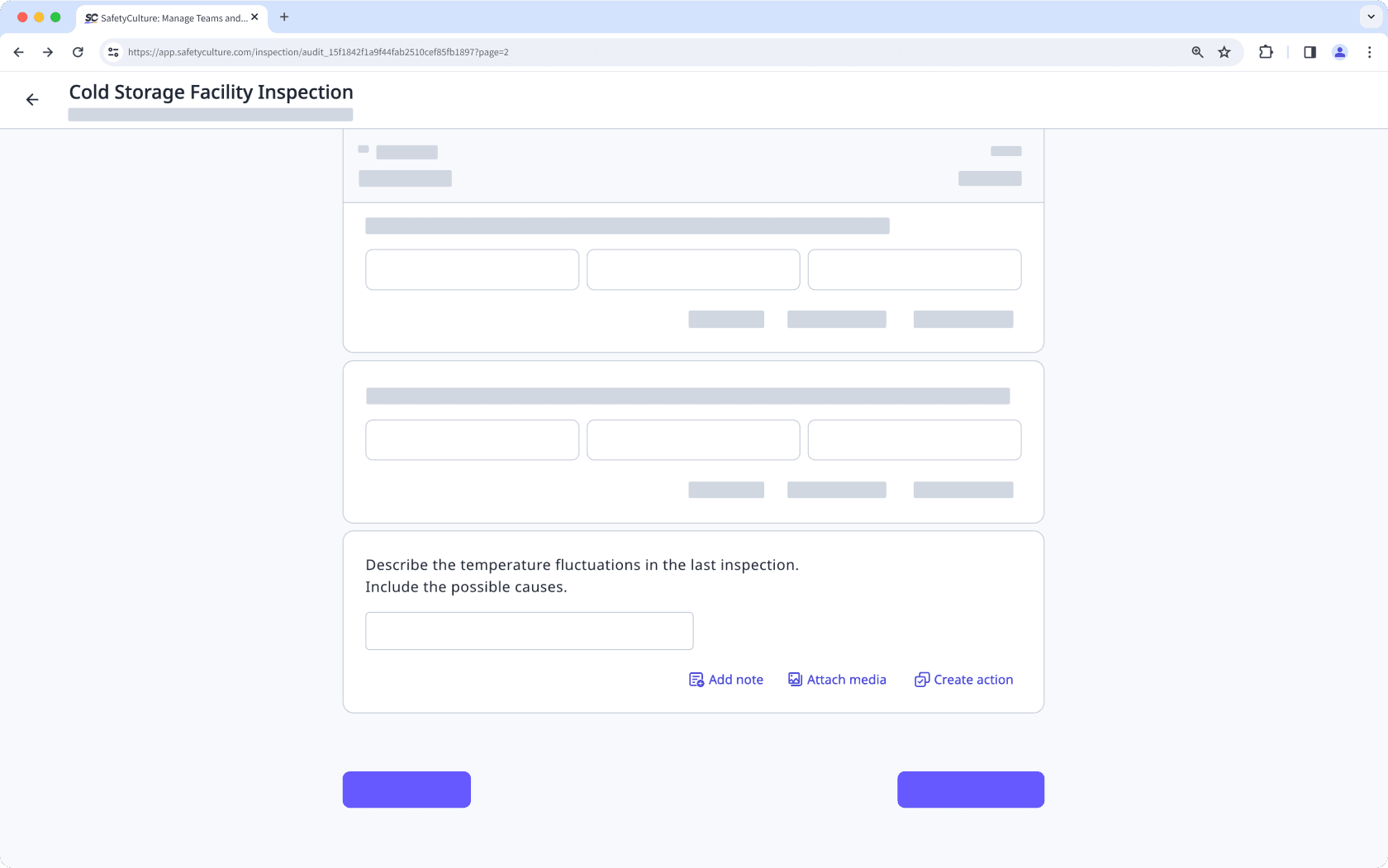Open the browser extensions icon
This screenshot has height=868, width=1388.
click(1265, 51)
